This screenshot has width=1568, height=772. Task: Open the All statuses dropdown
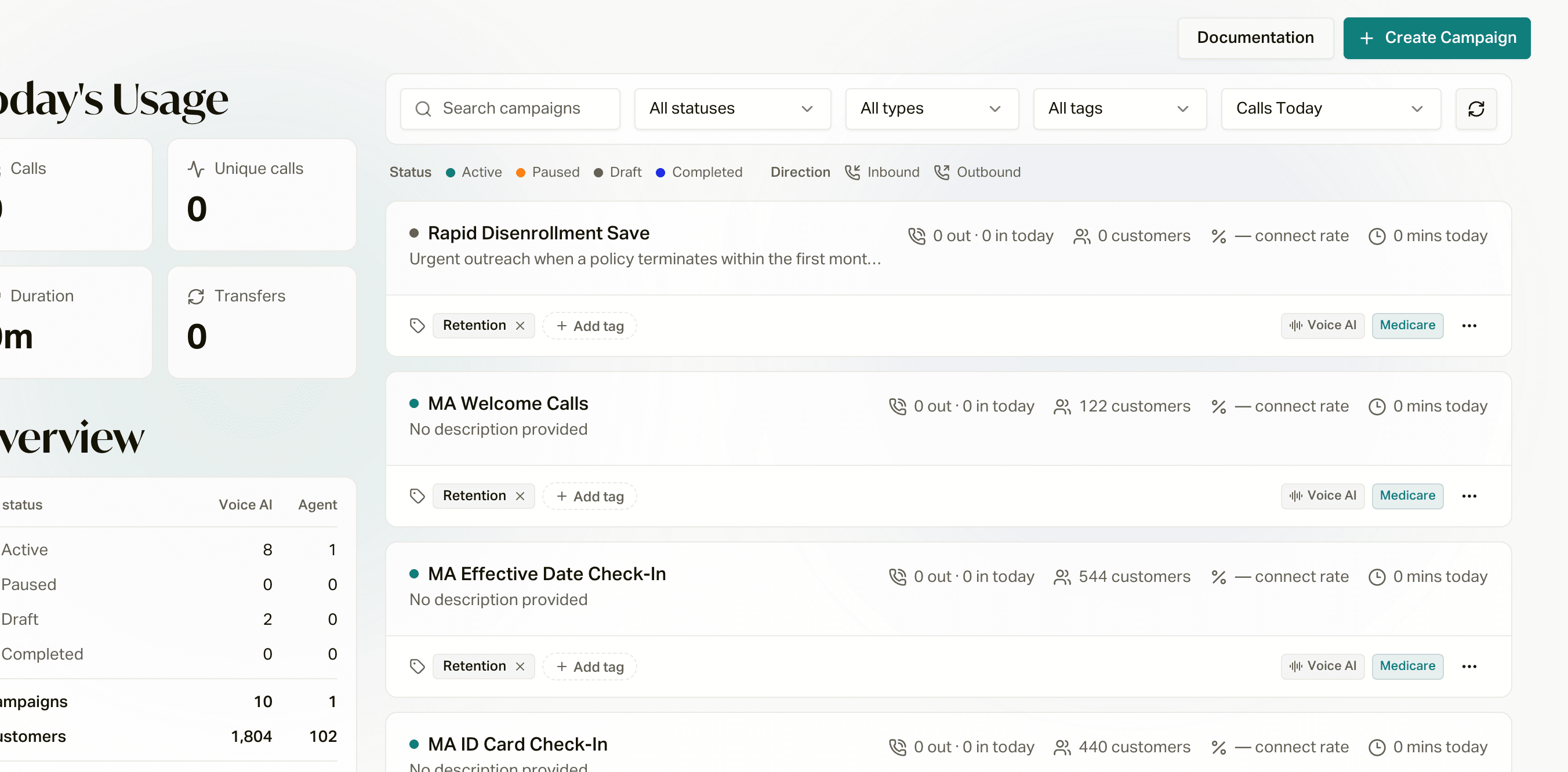point(732,109)
